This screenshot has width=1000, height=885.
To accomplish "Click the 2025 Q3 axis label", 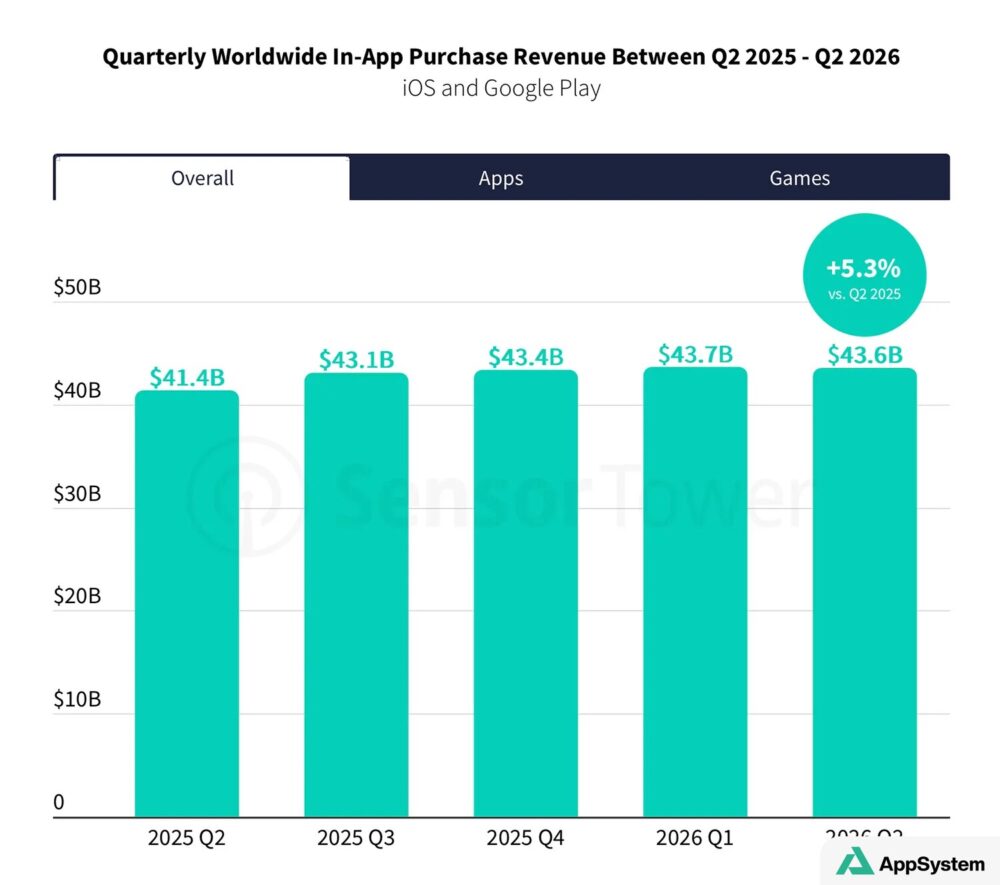I will tap(356, 837).
